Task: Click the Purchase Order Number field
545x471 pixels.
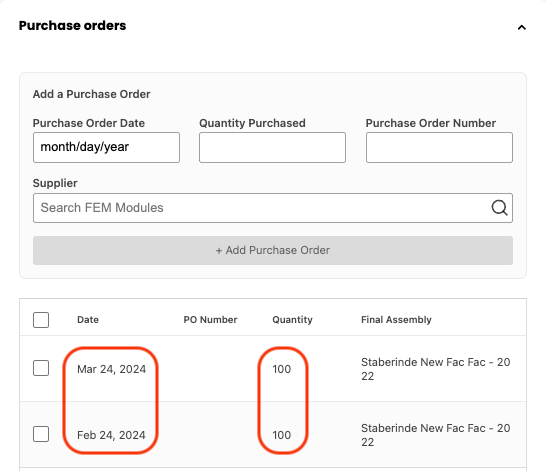Action: point(439,147)
